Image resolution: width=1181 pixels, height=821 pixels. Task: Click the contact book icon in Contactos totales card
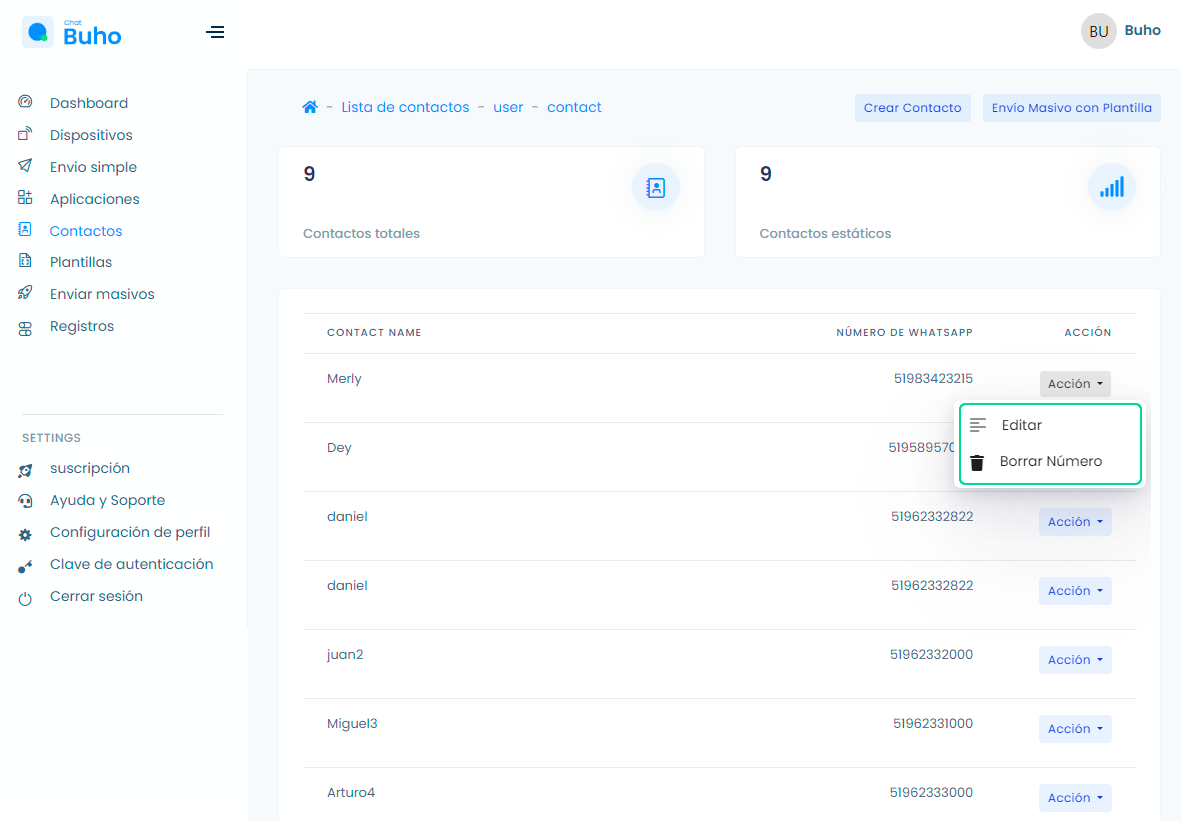click(x=656, y=187)
